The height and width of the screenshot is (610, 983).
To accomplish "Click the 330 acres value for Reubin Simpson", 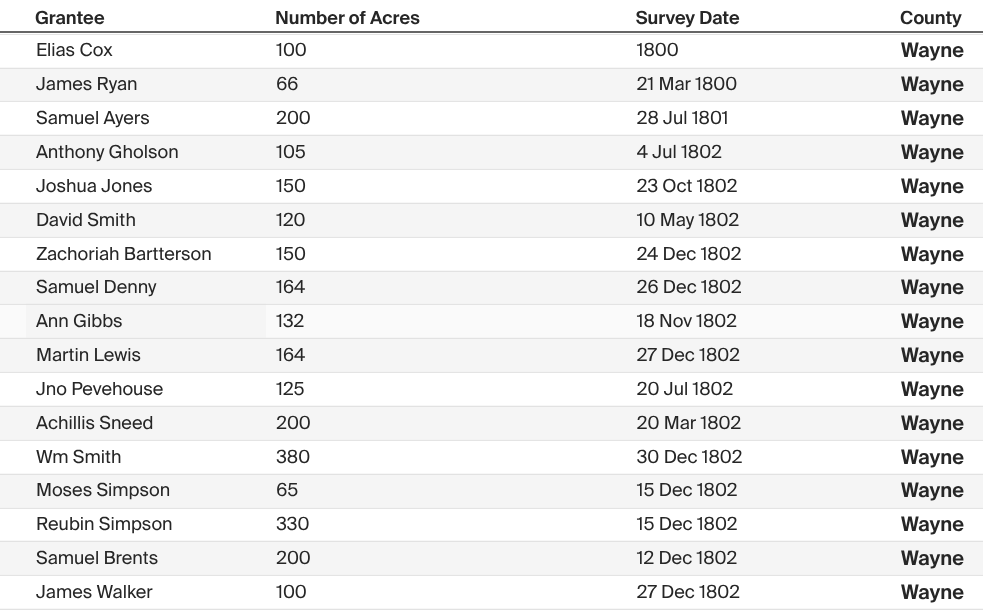I will [x=292, y=524].
